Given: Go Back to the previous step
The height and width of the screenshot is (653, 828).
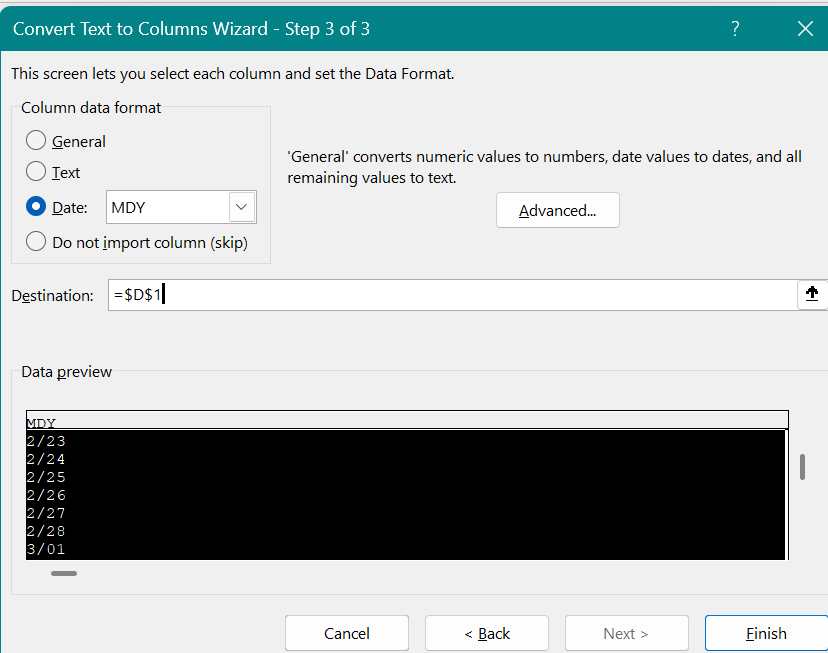Looking at the screenshot, I should point(487,633).
